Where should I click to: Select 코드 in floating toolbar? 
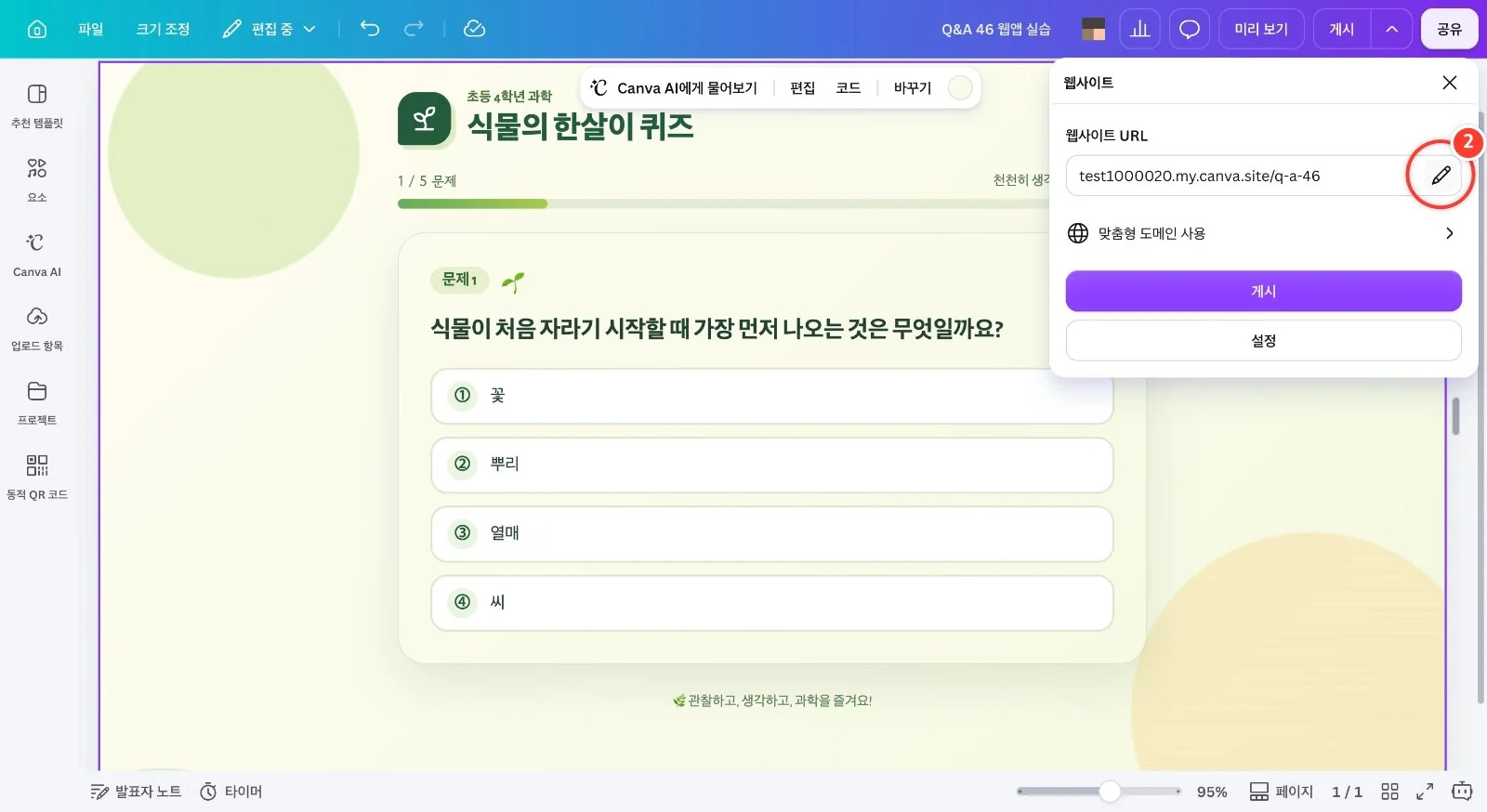(x=848, y=87)
